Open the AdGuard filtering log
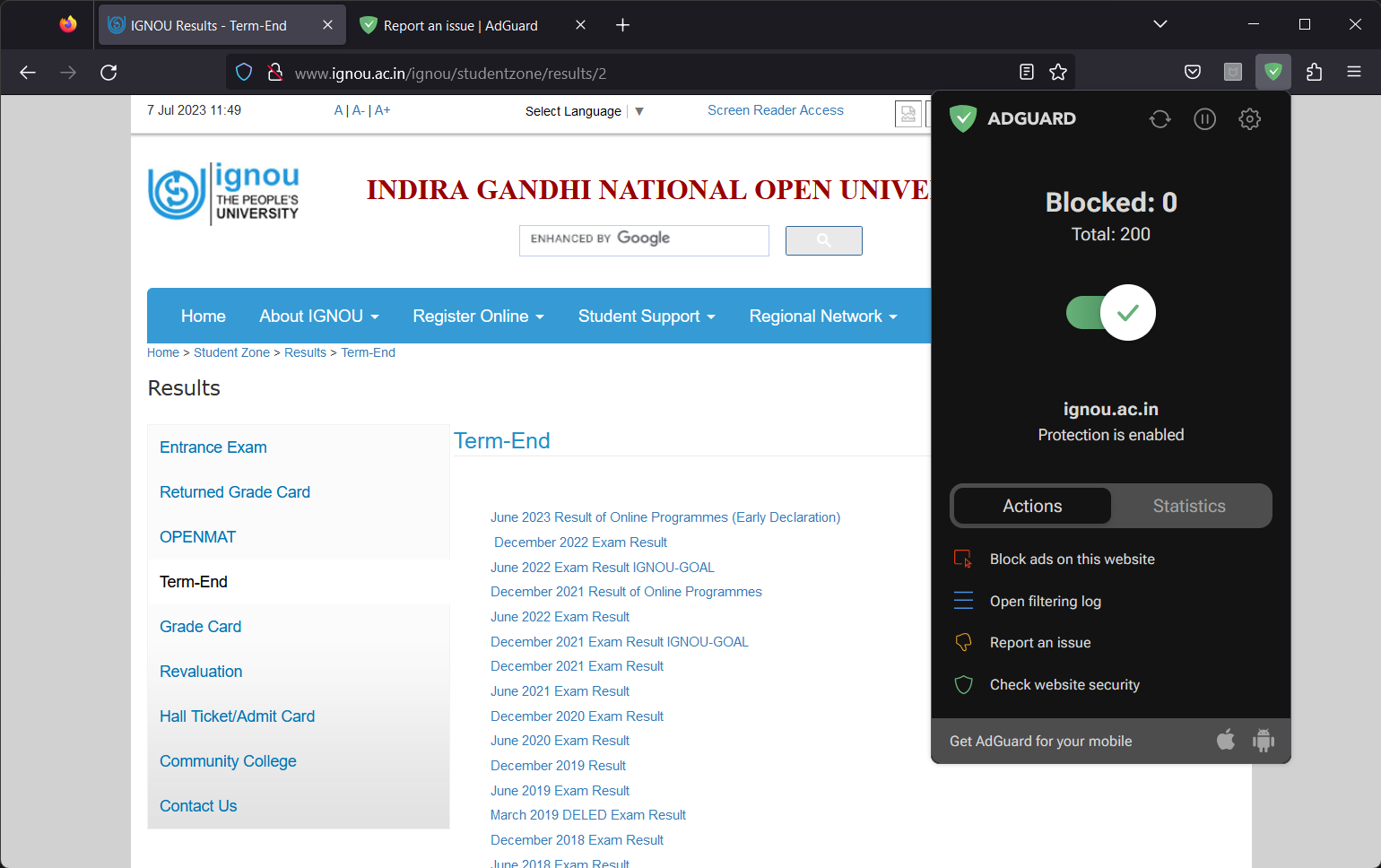 click(1045, 601)
